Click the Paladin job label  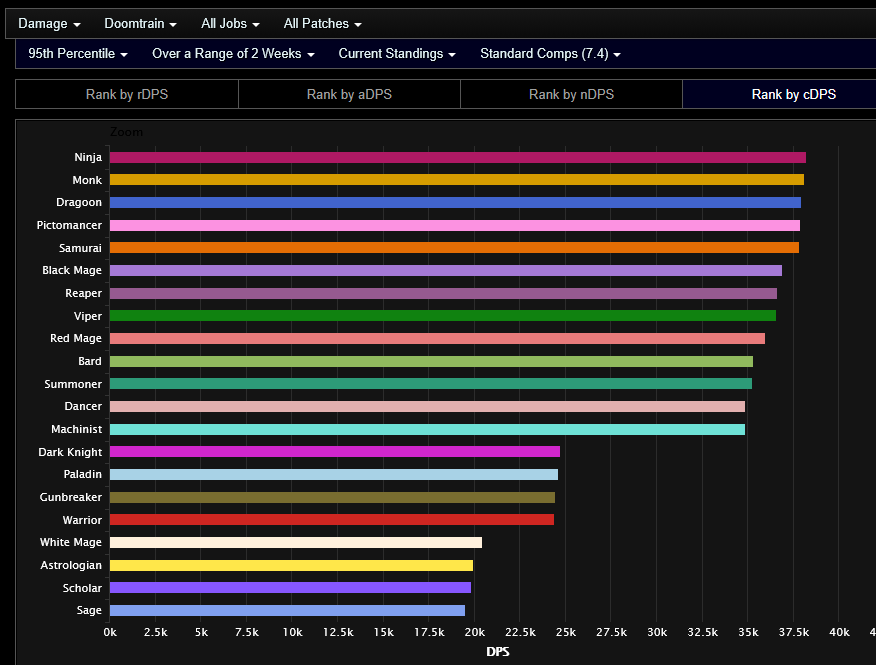coord(83,474)
